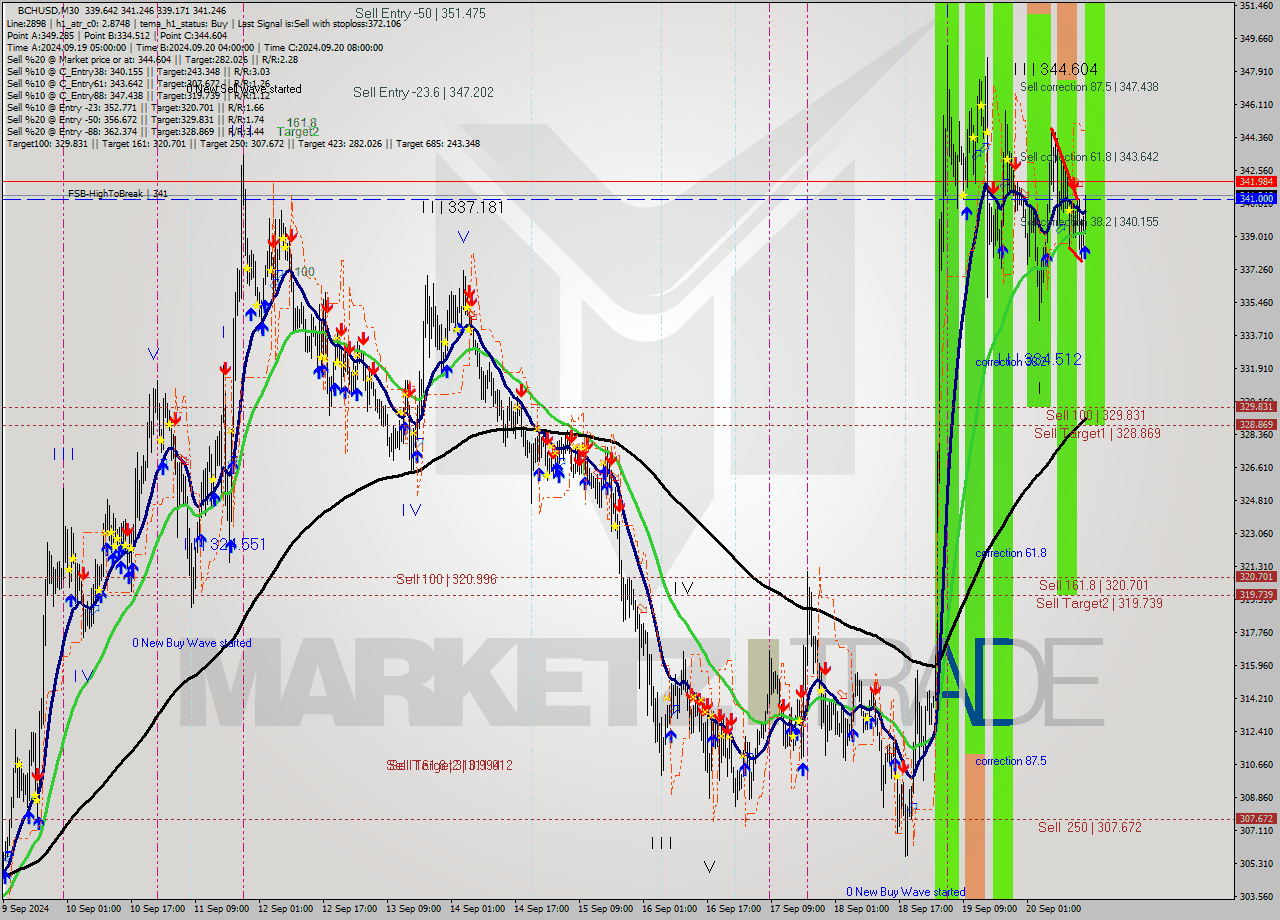This screenshot has height=920, width=1280.
Task: Click the 'Sell Target2 | 319.739' label
Action: tap(1099, 603)
